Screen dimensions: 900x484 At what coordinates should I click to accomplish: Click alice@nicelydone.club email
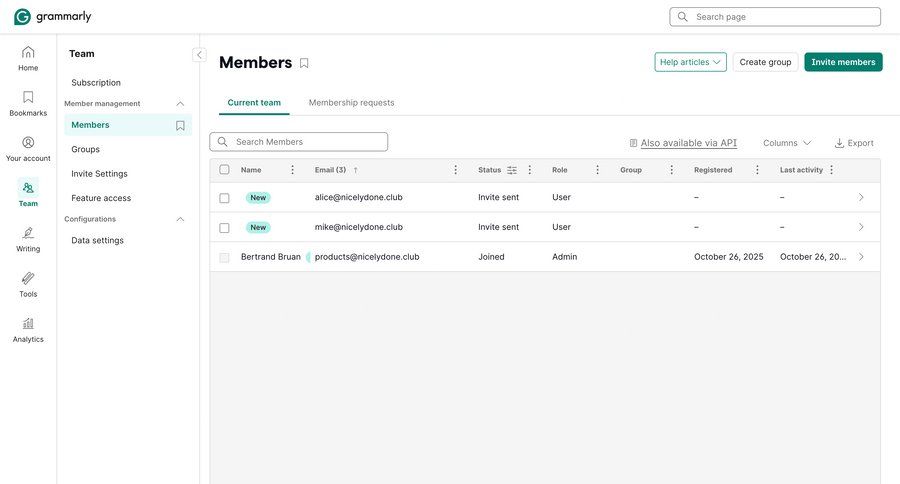tap(359, 197)
